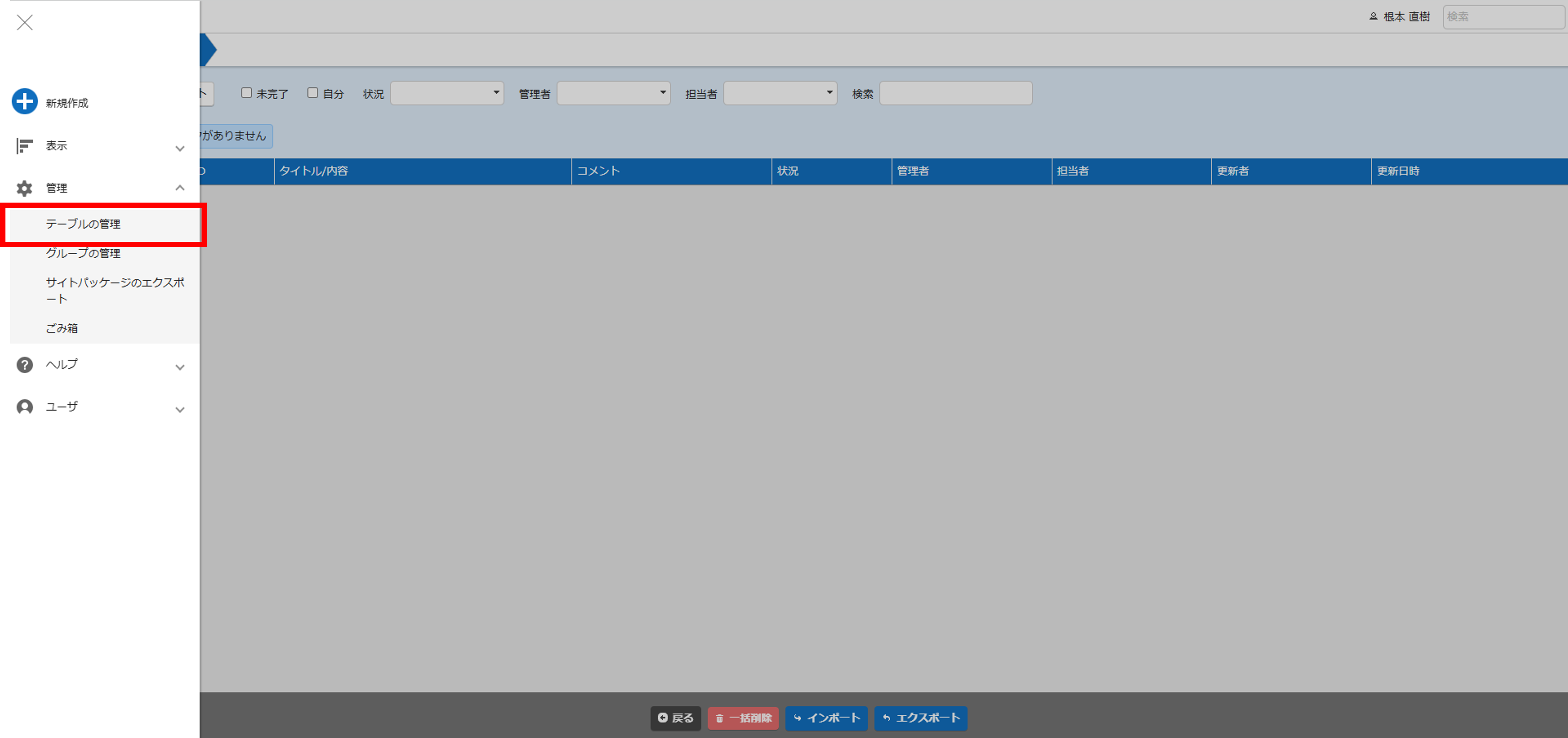The height and width of the screenshot is (738, 1568).
Task: Click the 表示 view icon in sidebar
Action: click(x=25, y=146)
